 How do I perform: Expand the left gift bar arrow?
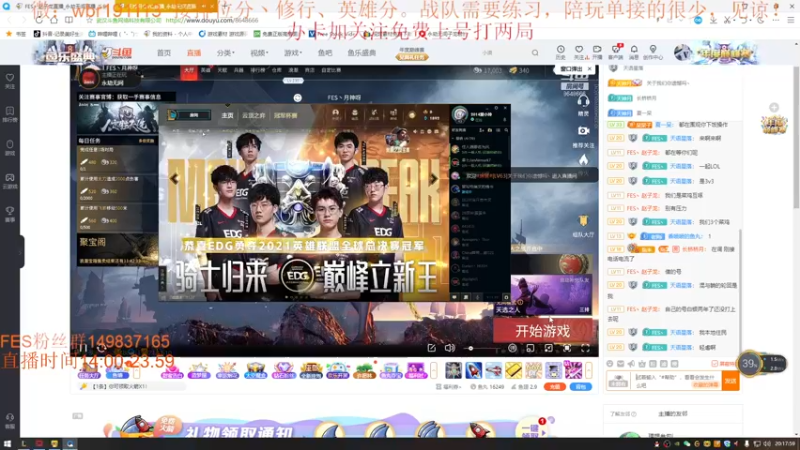click(x=136, y=371)
